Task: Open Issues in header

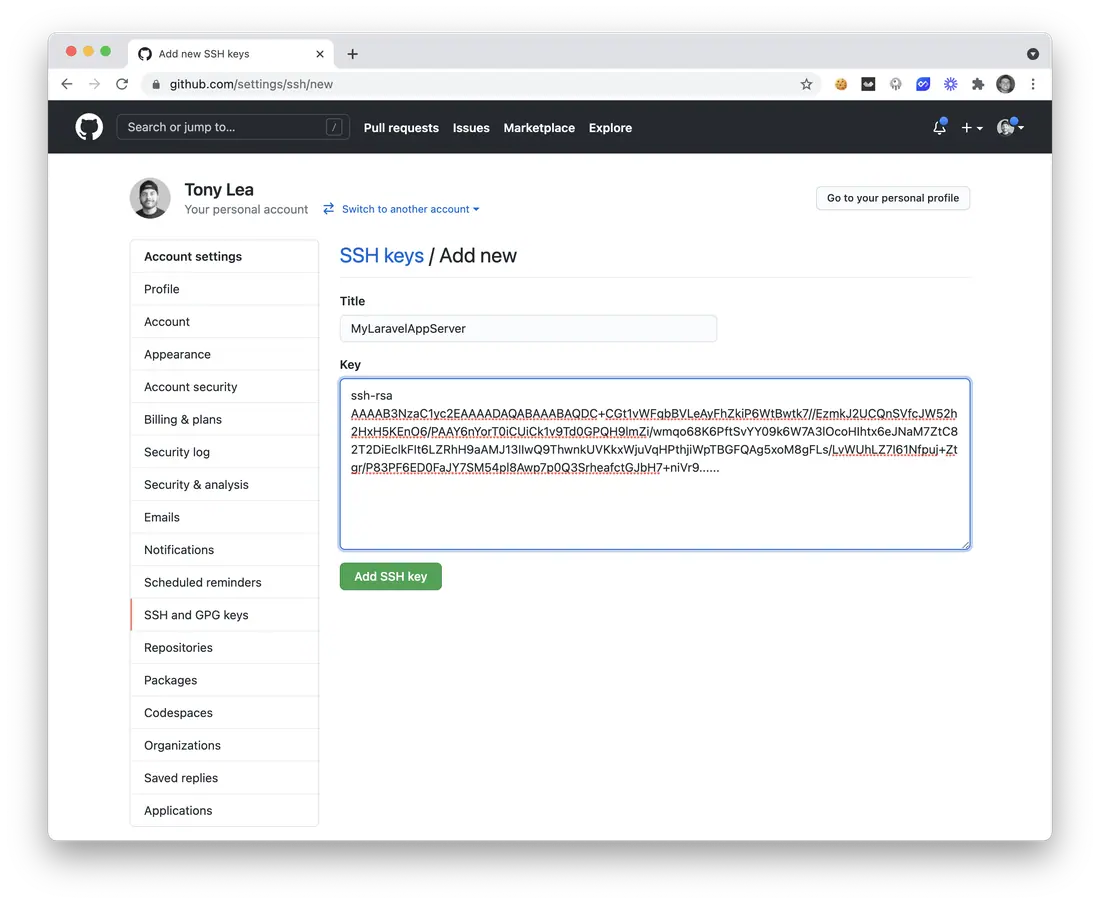Action: click(x=471, y=128)
